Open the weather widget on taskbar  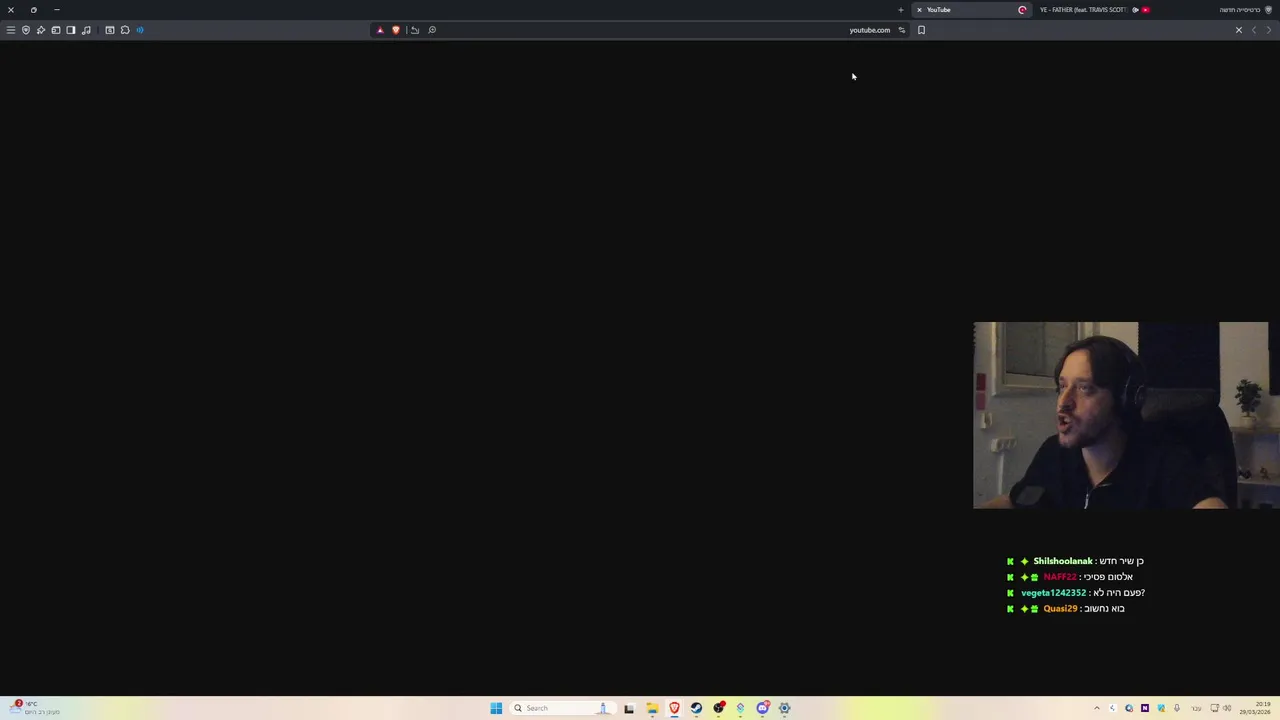35,708
